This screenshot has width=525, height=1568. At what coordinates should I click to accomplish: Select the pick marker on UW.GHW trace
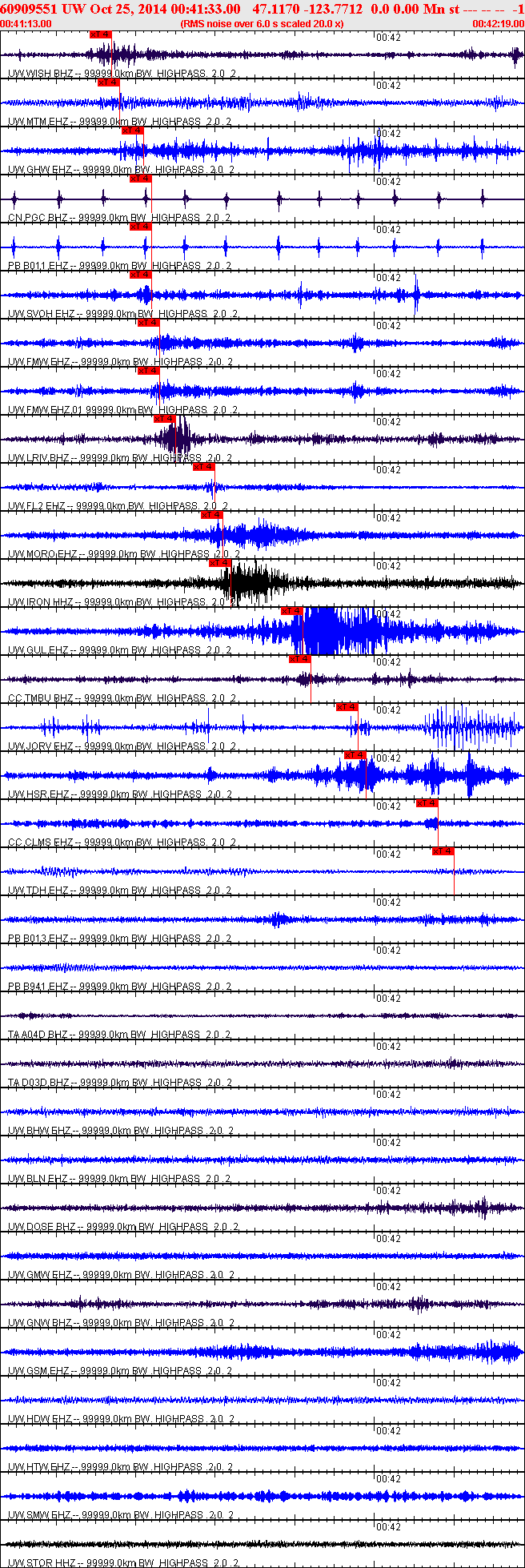click(x=132, y=131)
